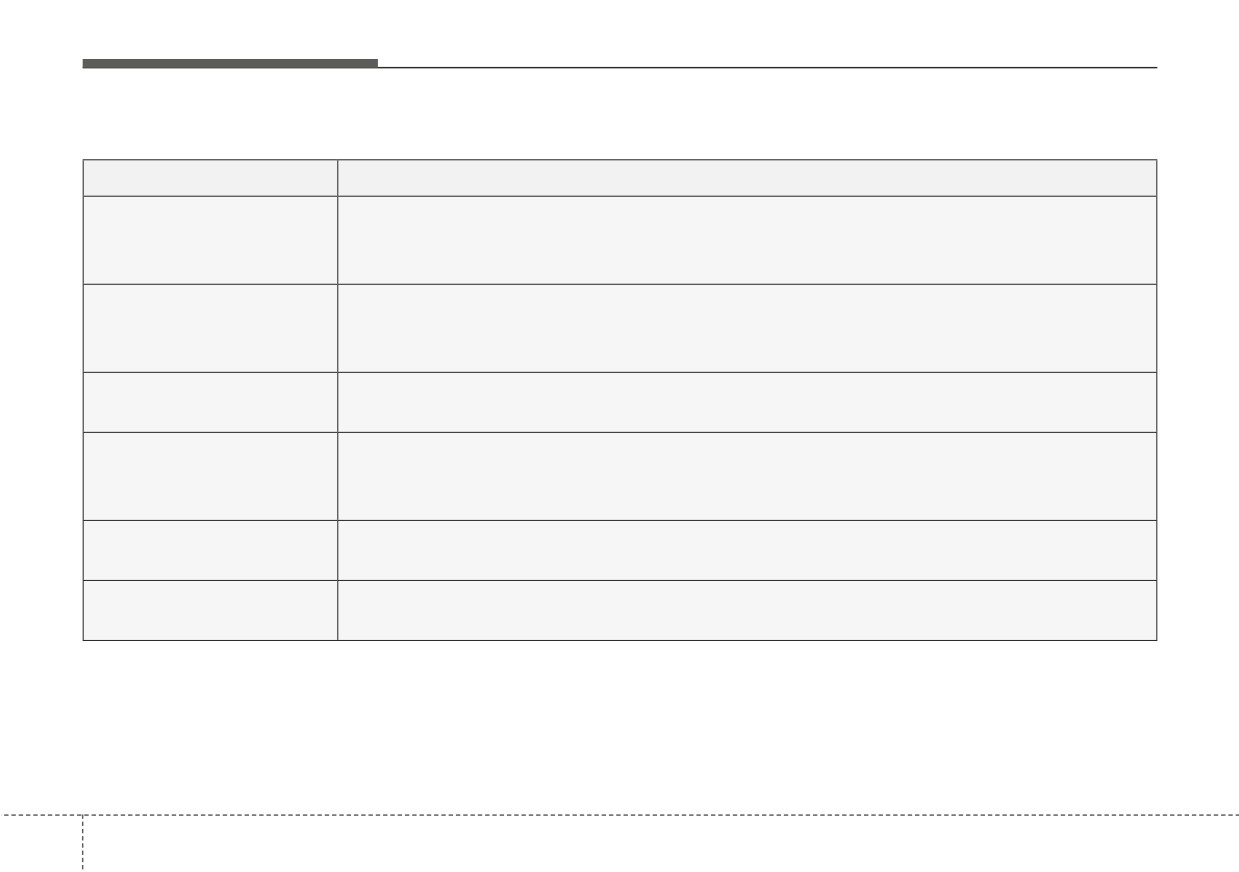Click the blank page area beneath the table
The height and width of the screenshot is (872, 1239).
coord(619,725)
